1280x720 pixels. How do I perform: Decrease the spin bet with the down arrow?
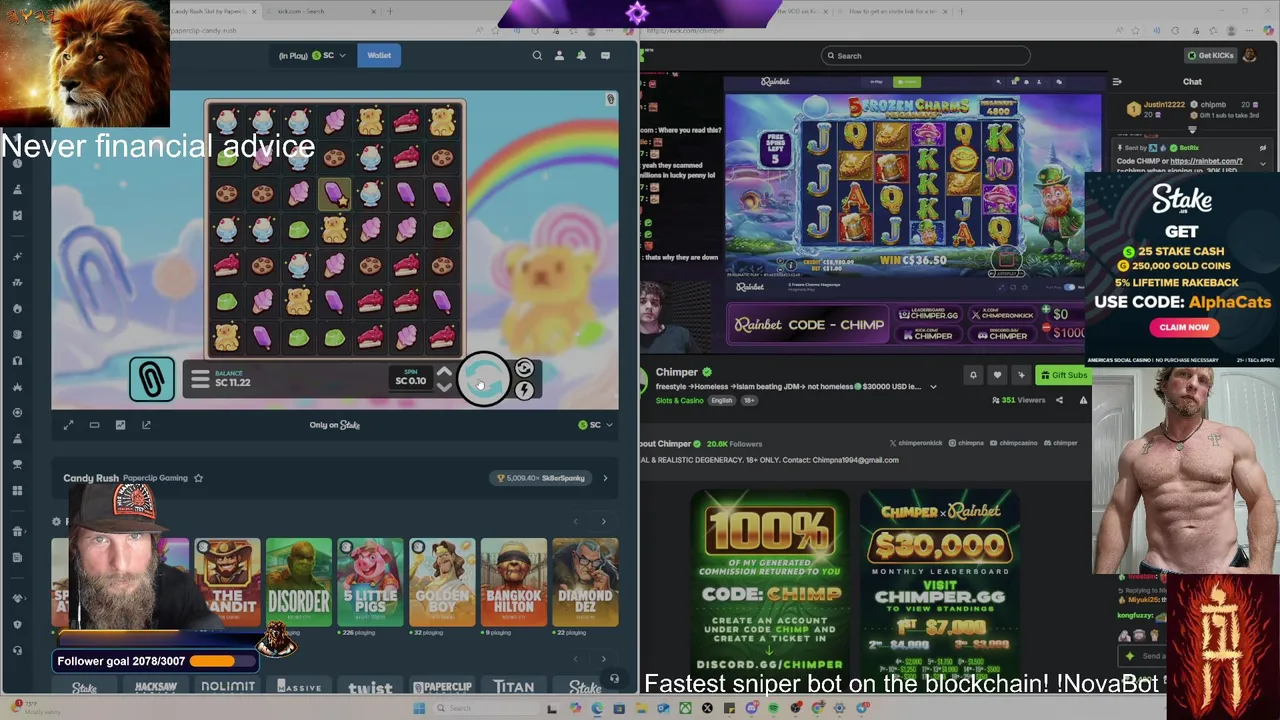(x=444, y=387)
